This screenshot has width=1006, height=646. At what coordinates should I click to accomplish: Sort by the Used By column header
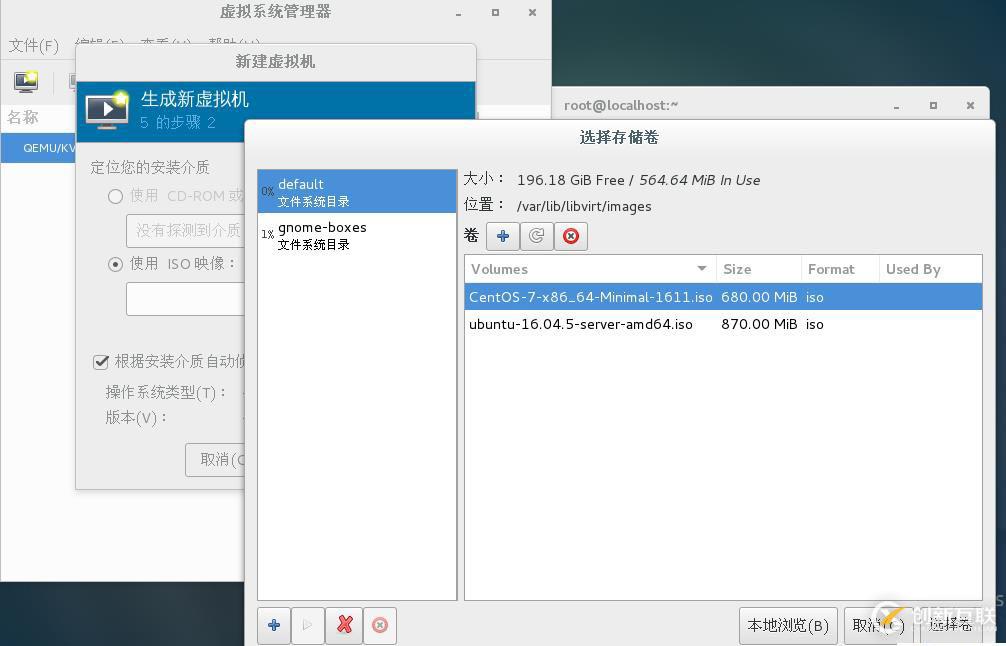930,269
